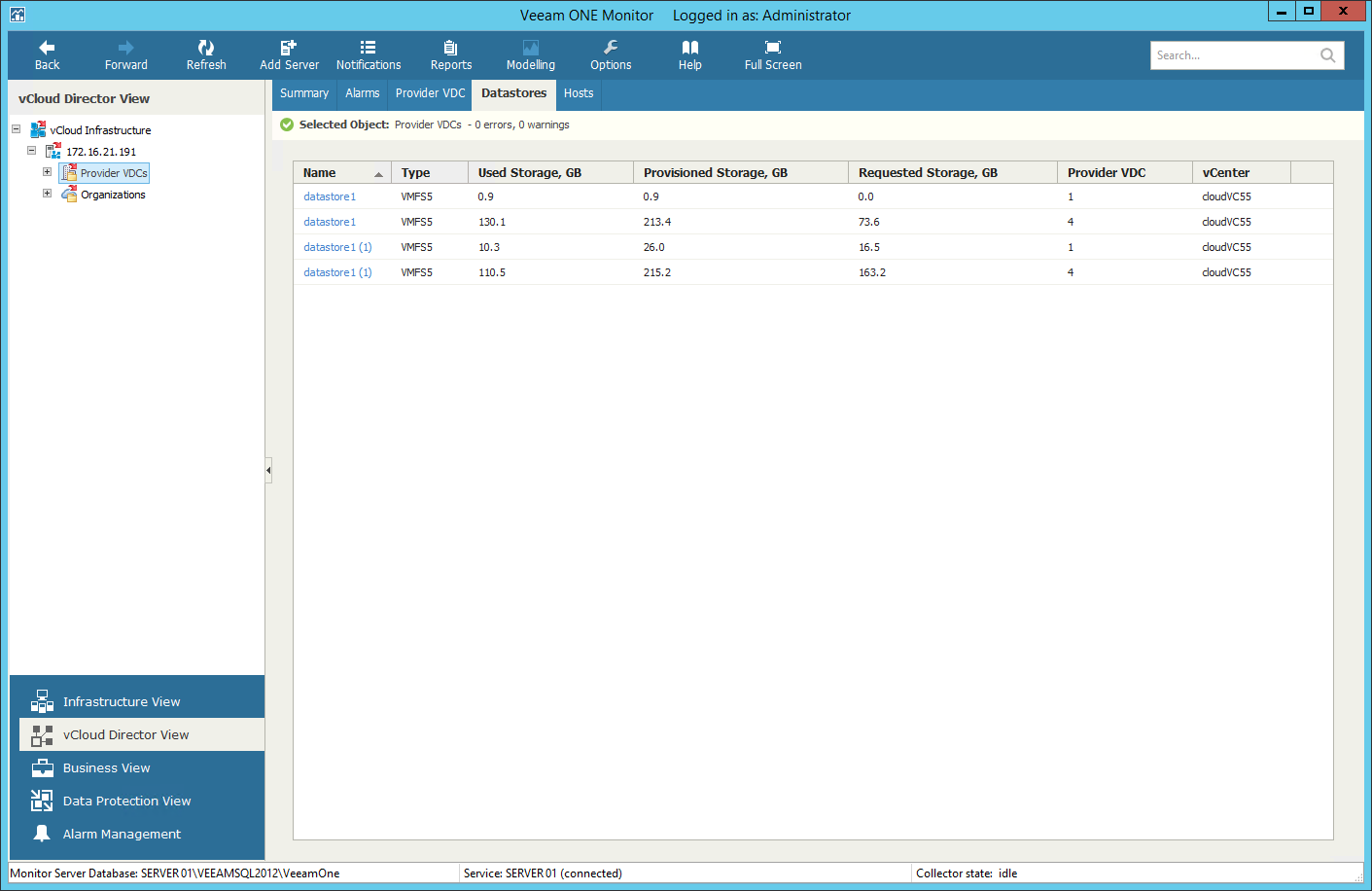Open Alarm Management view

pos(142,834)
